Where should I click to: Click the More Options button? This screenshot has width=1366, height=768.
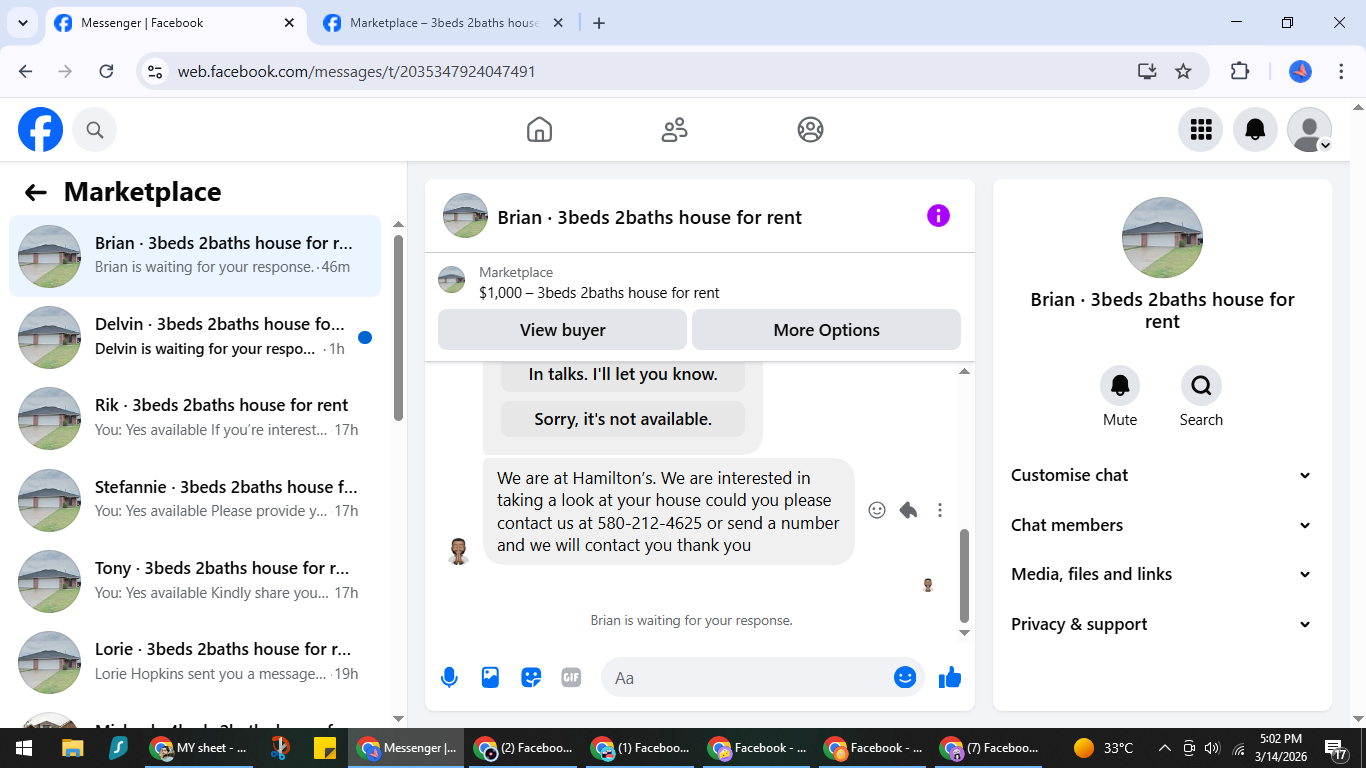coord(826,330)
